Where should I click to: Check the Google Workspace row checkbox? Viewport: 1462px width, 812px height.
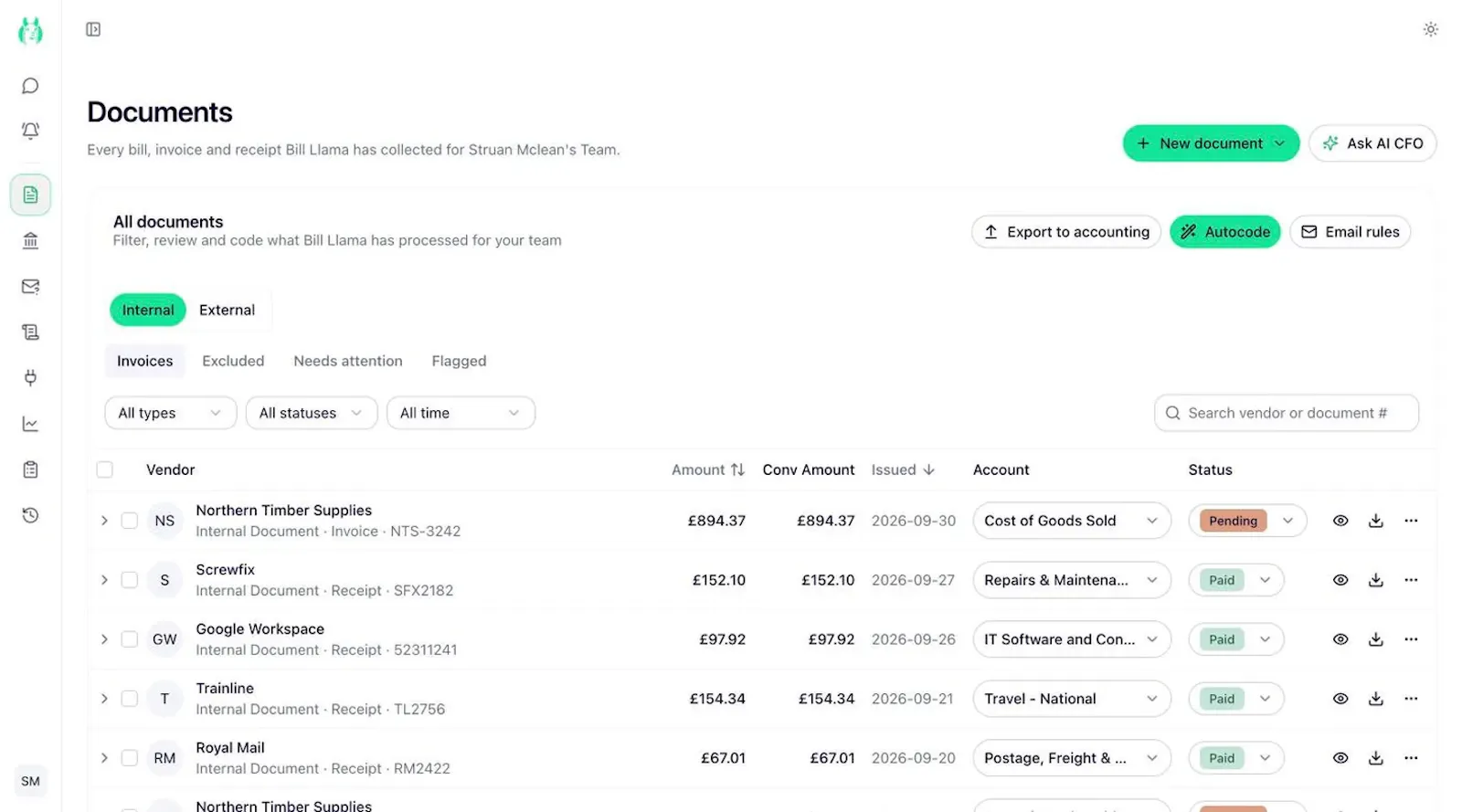[x=130, y=639]
